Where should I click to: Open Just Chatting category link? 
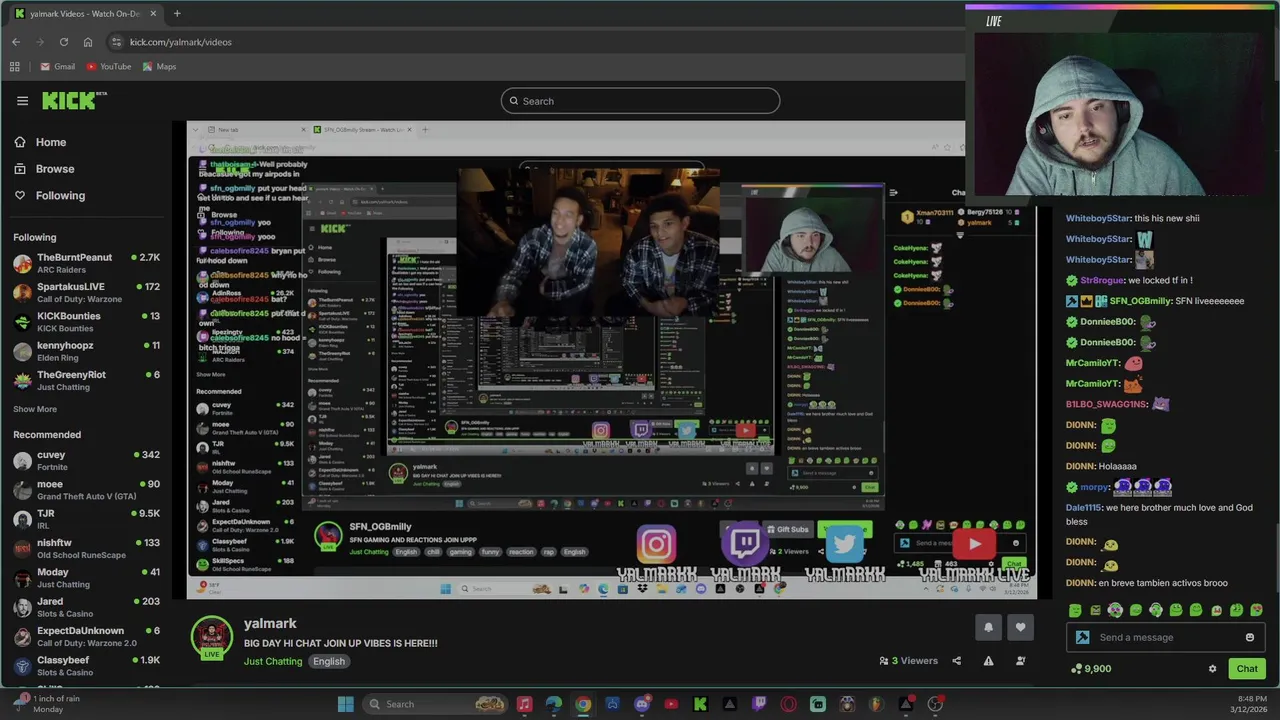[x=273, y=661]
